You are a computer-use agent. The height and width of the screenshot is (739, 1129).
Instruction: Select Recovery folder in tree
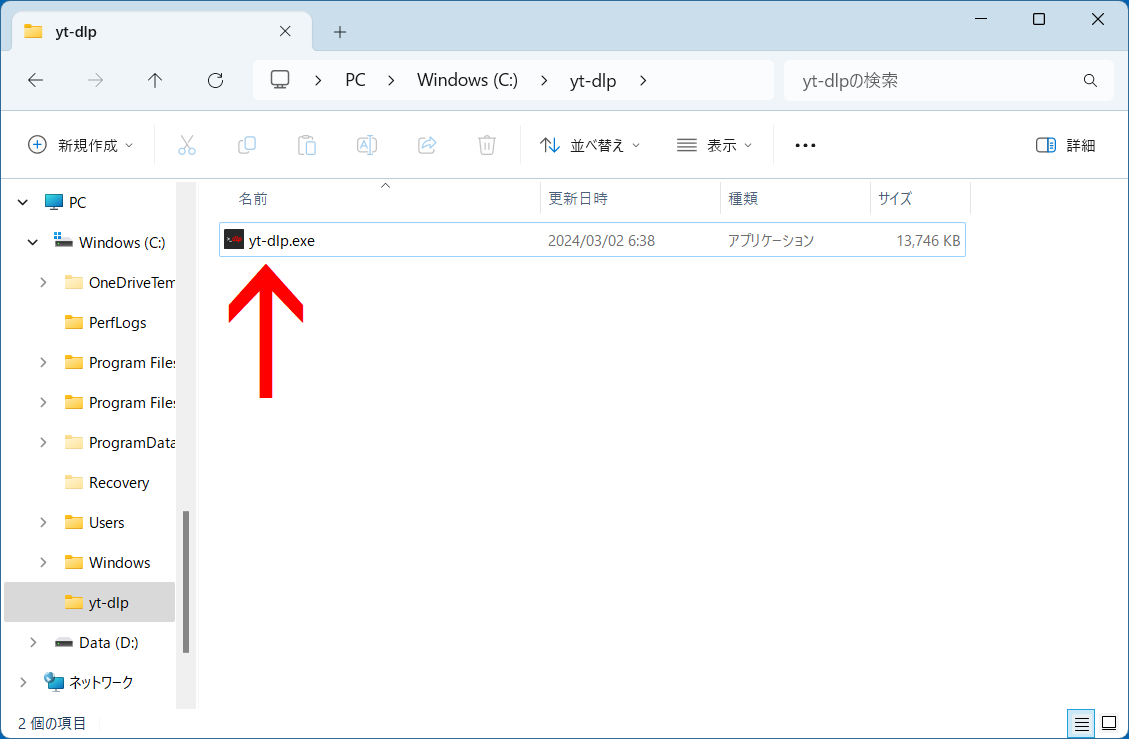119,483
